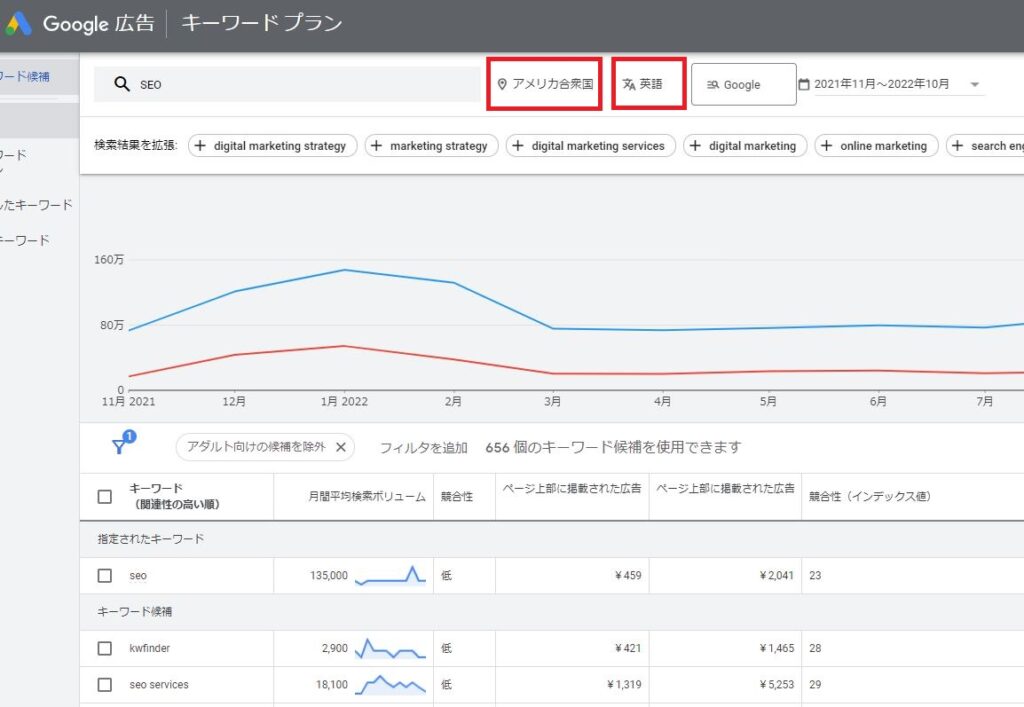Click the plus icon on digital marketing strategy
The height and width of the screenshot is (707, 1024).
pos(200,146)
